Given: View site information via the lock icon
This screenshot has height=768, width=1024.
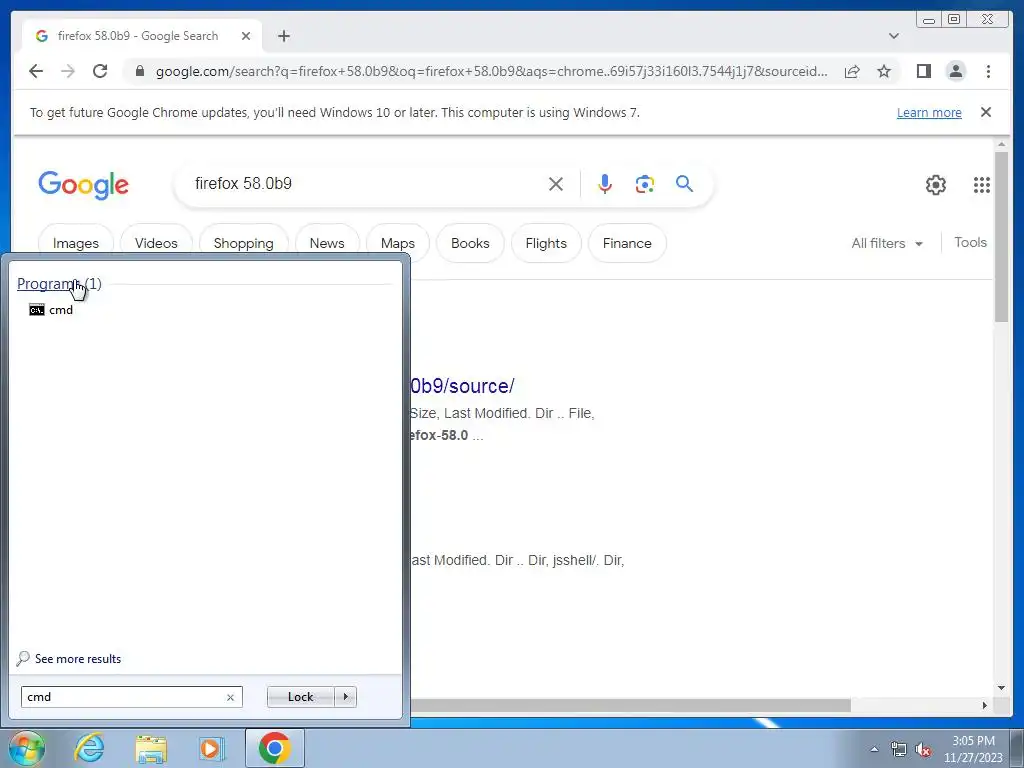Looking at the screenshot, I should (139, 71).
